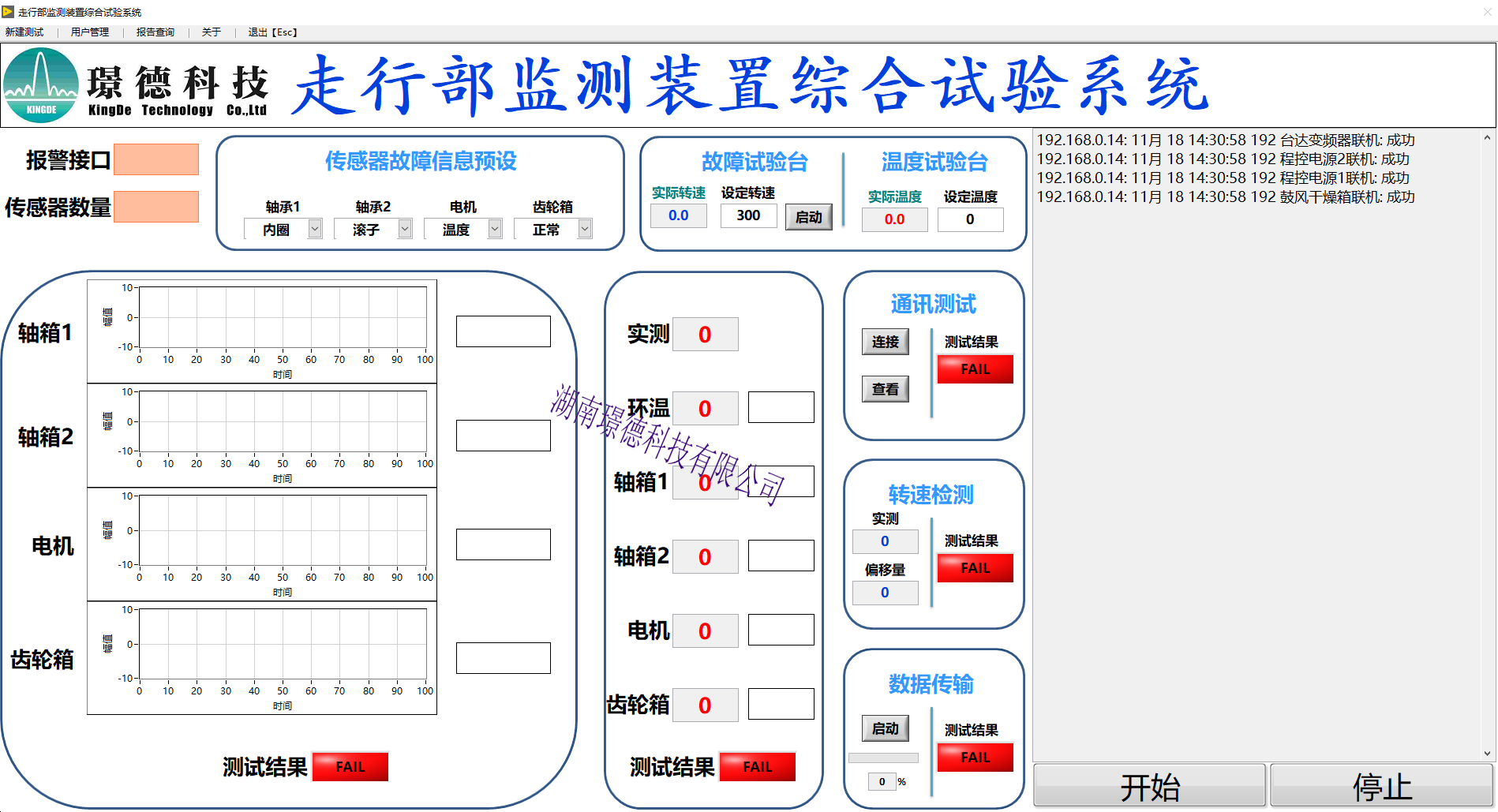Click the 偏移量 value field

[x=885, y=593]
